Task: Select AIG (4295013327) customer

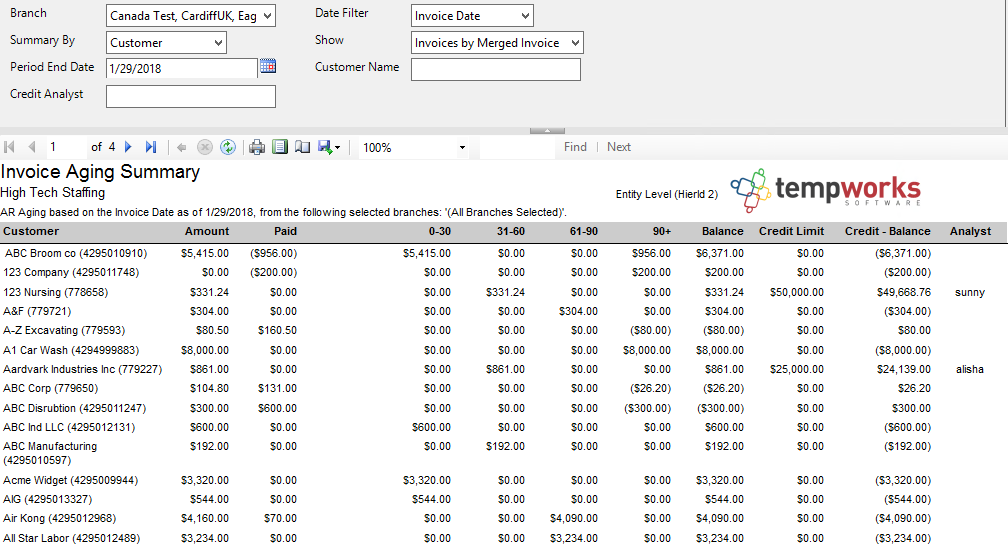Action: pyautogui.click(x=48, y=499)
